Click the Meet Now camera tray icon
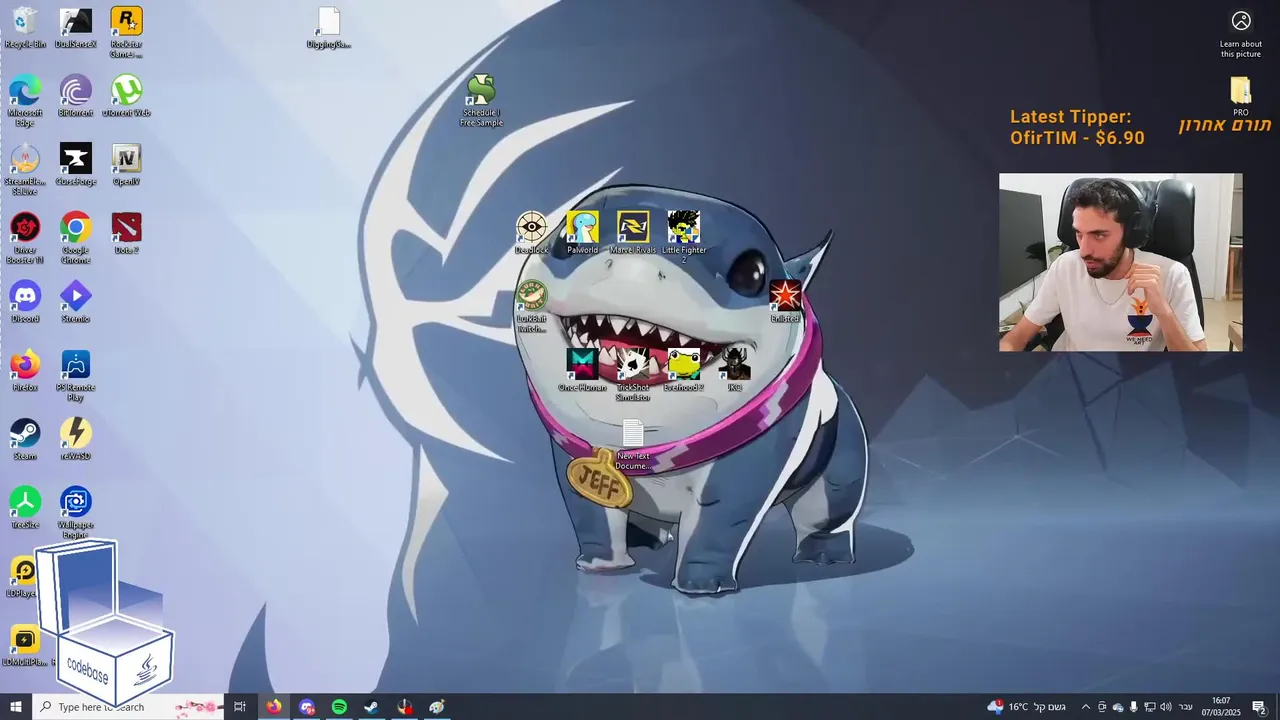This screenshot has height=720, width=1280. coord(1102,707)
